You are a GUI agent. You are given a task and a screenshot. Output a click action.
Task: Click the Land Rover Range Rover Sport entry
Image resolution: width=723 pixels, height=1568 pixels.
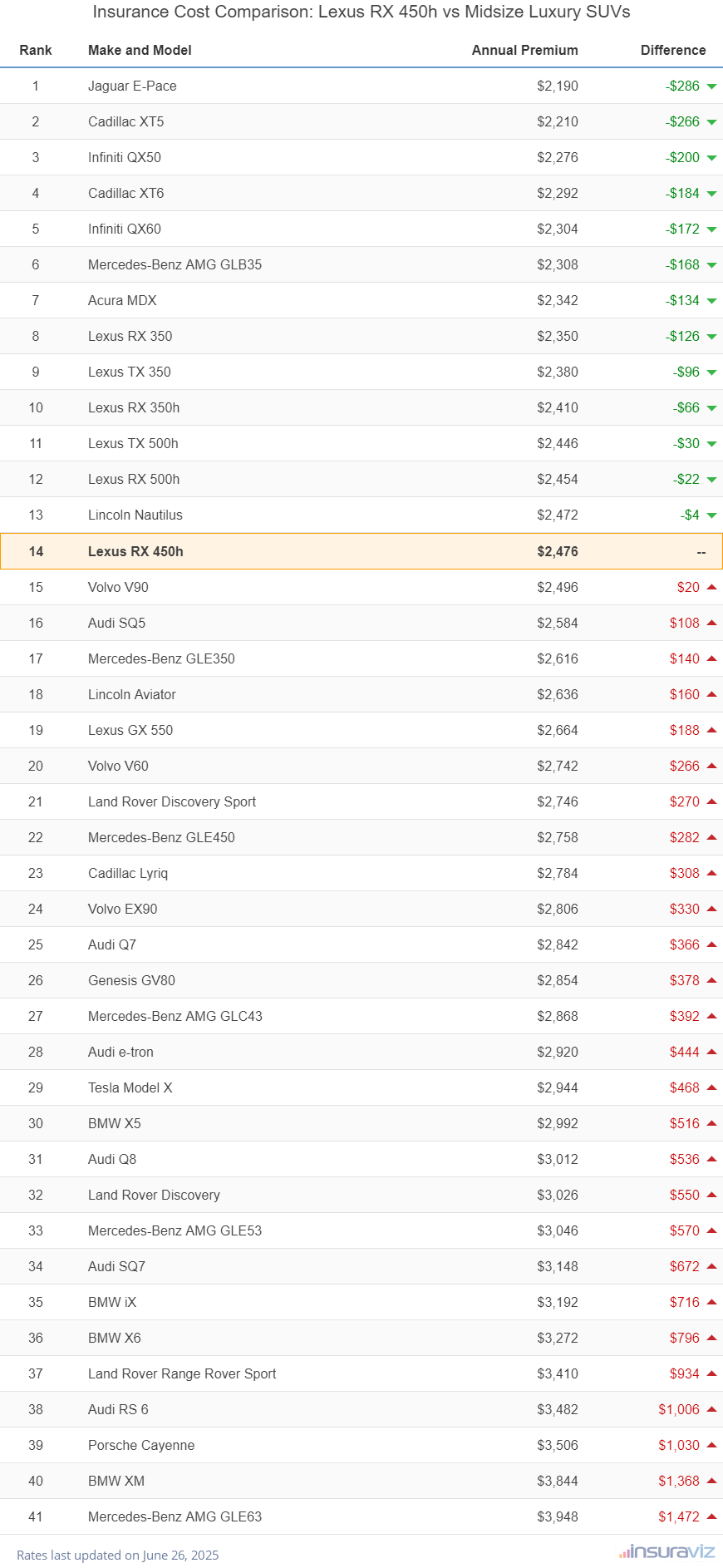182,1373
